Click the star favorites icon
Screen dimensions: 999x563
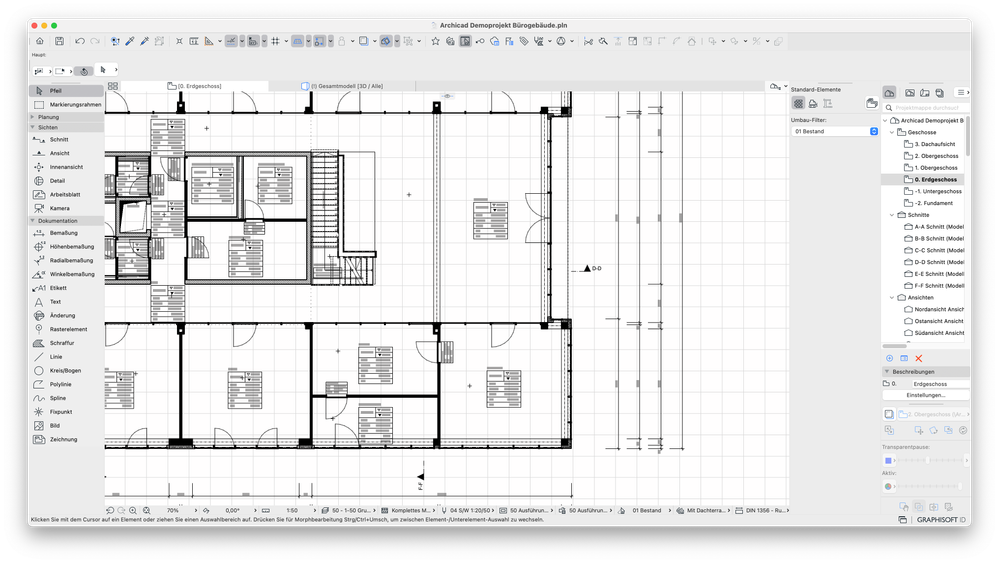435,41
